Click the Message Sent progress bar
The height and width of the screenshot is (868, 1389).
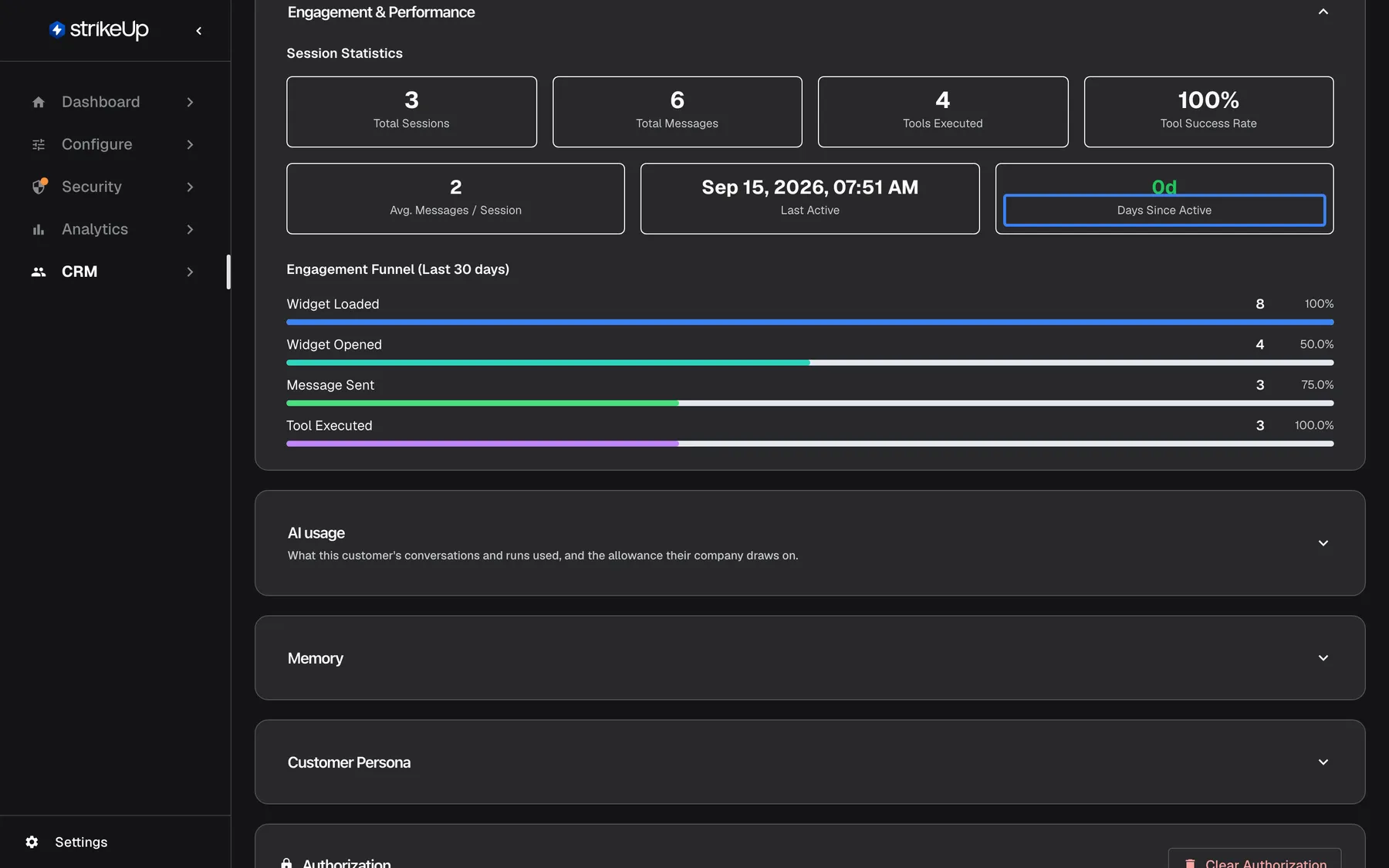pos(809,403)
